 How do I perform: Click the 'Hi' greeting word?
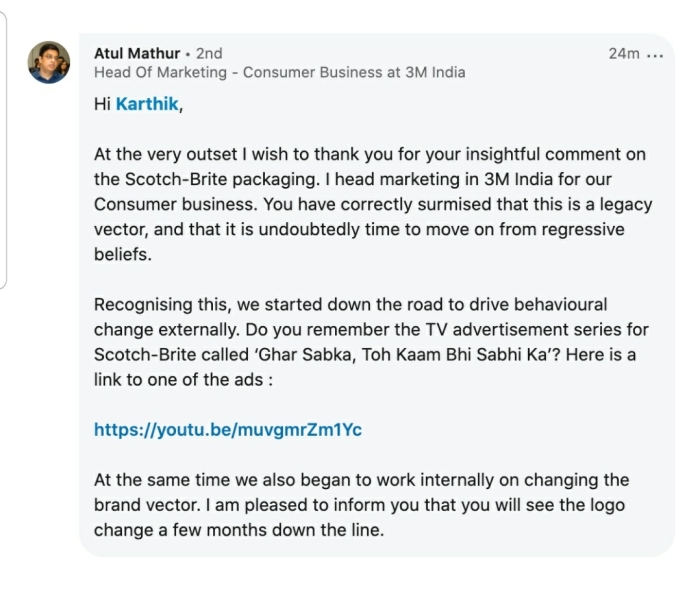pos(102,104)
